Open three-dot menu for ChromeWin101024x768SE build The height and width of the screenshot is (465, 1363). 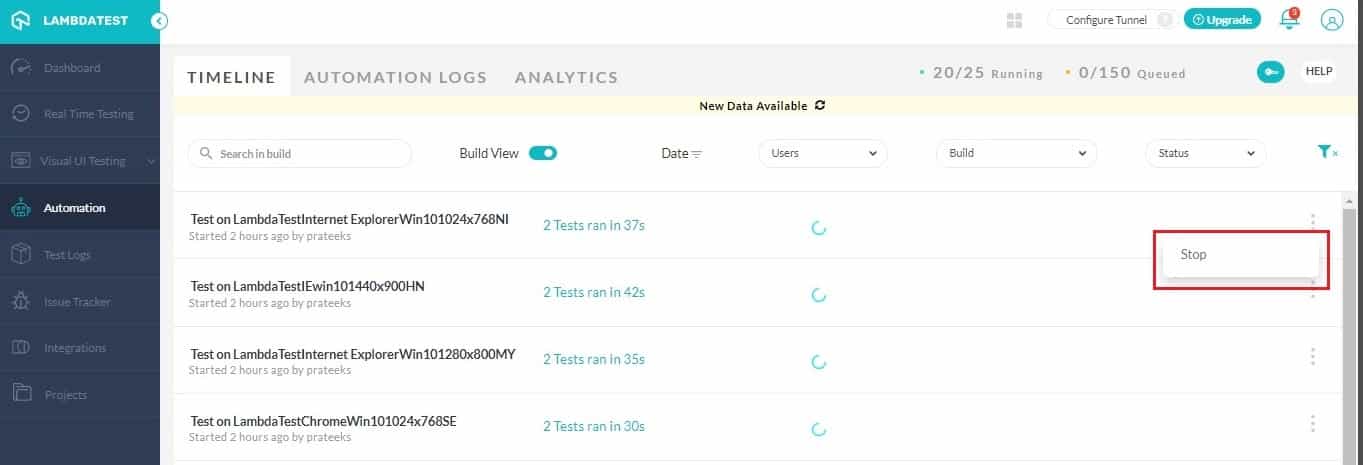[1312, 423]
